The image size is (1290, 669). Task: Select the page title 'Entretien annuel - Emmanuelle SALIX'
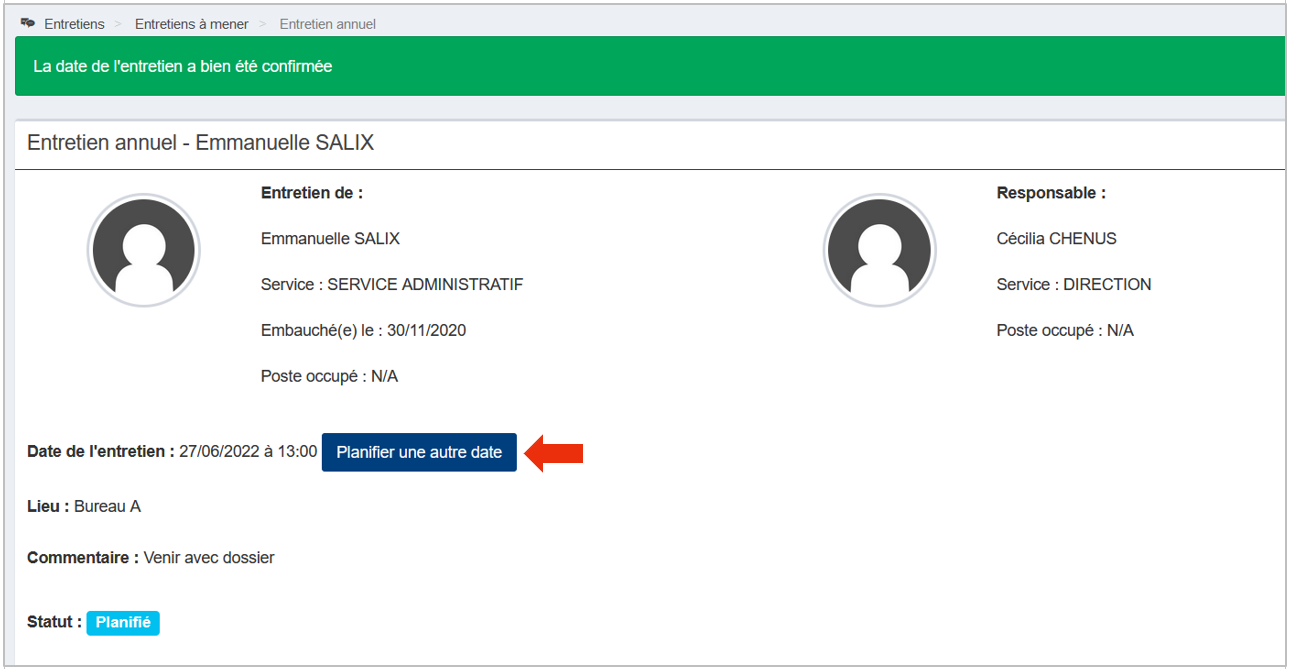201,143
